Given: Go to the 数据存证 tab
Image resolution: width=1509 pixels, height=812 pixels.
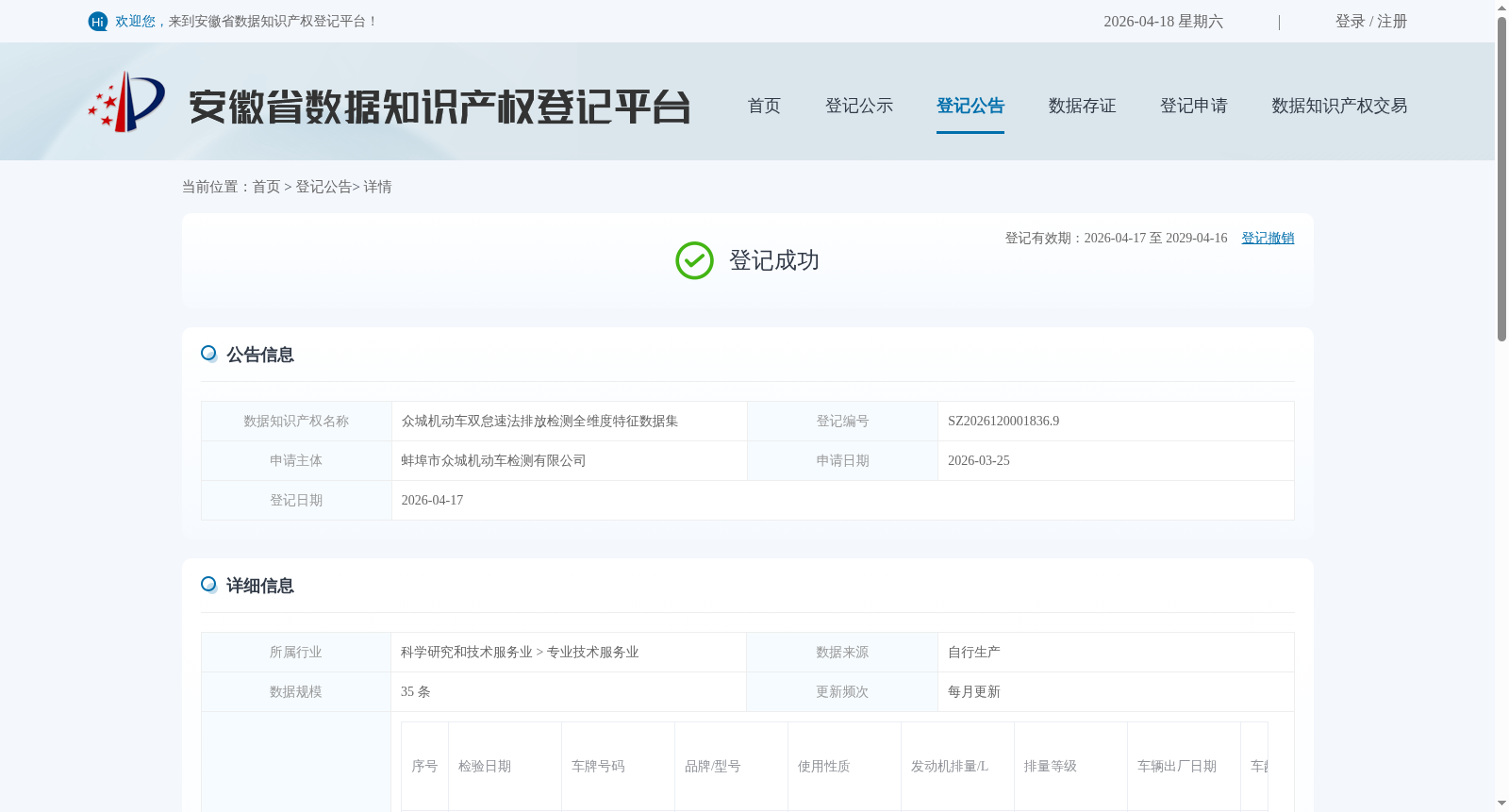Looking at the screenshot, I should coord(1082,106).
